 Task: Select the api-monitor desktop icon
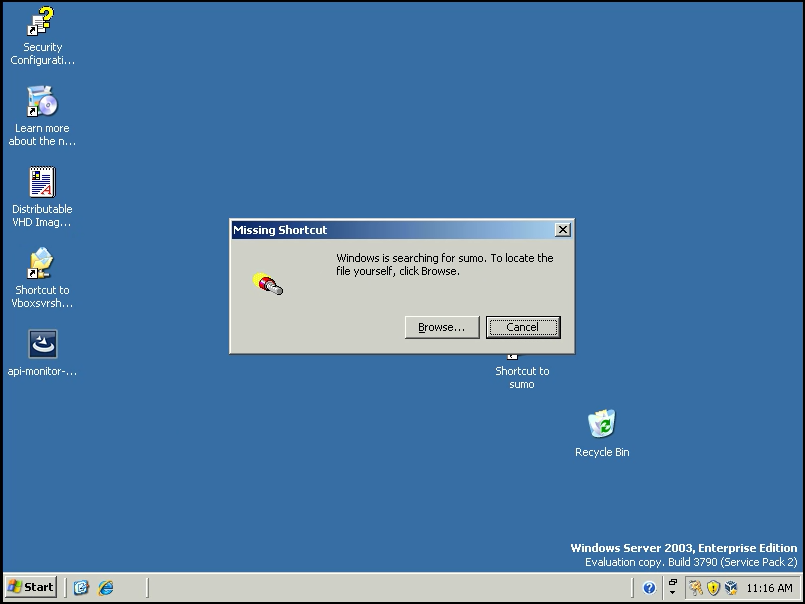pyautogui.click(x=42, y=345)
